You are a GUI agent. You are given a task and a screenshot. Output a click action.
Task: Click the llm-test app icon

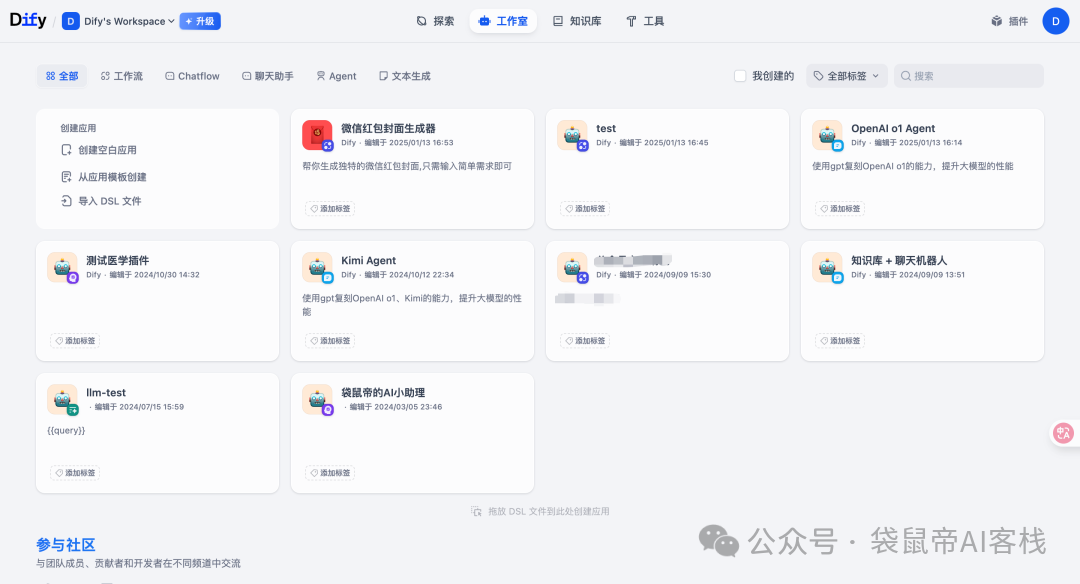click(62, 399)
